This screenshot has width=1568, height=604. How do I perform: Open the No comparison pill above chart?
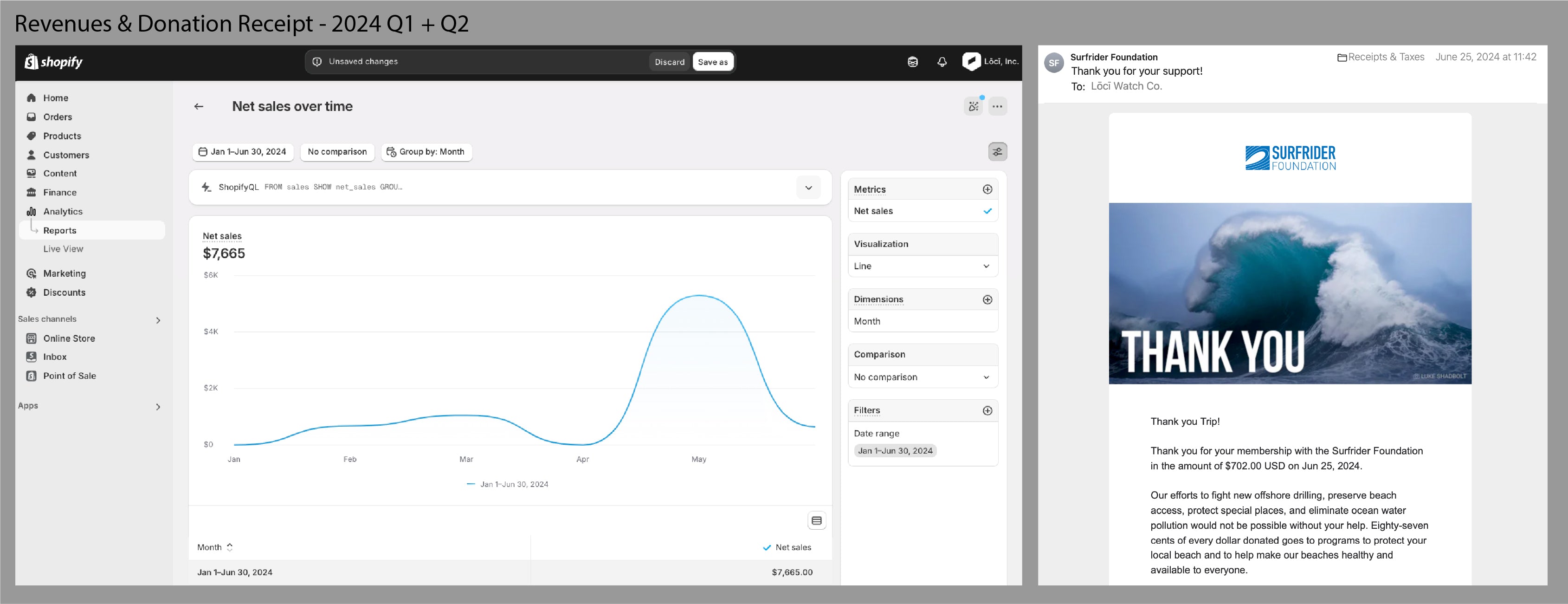tap(337, 152)
